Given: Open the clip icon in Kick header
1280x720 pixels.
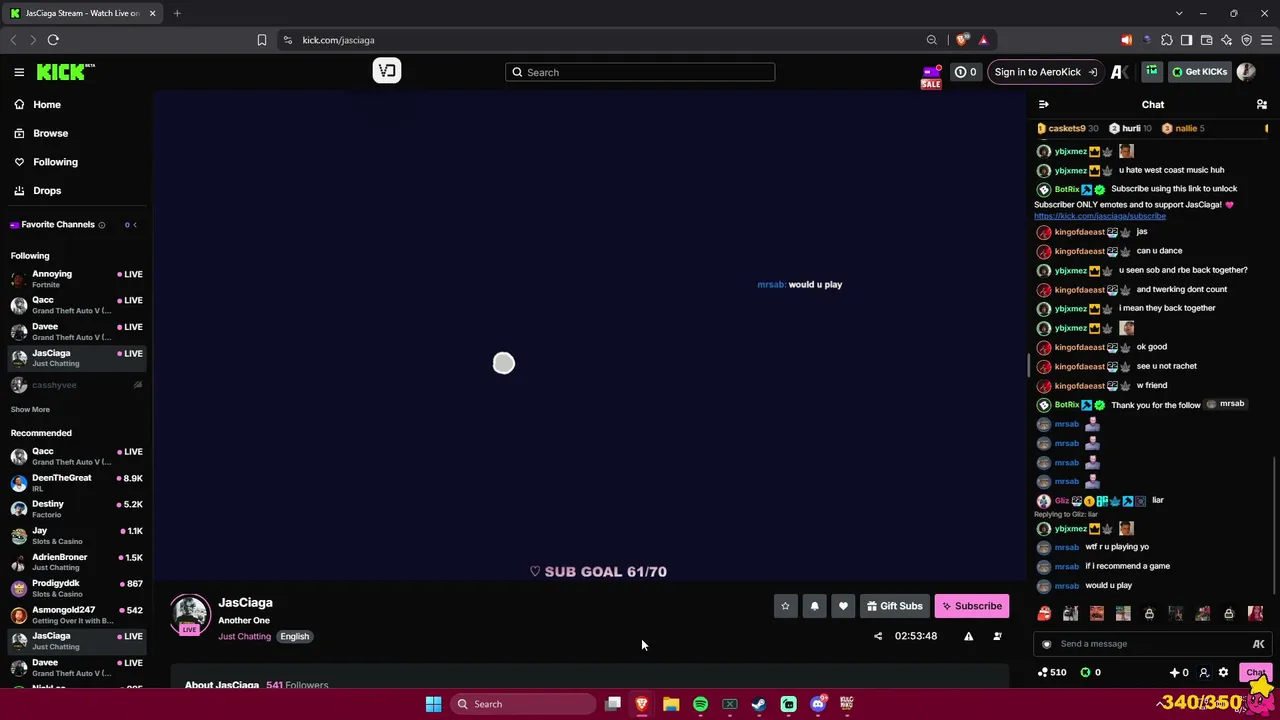Looking at the screenshot, I should (x=387, y=70).
